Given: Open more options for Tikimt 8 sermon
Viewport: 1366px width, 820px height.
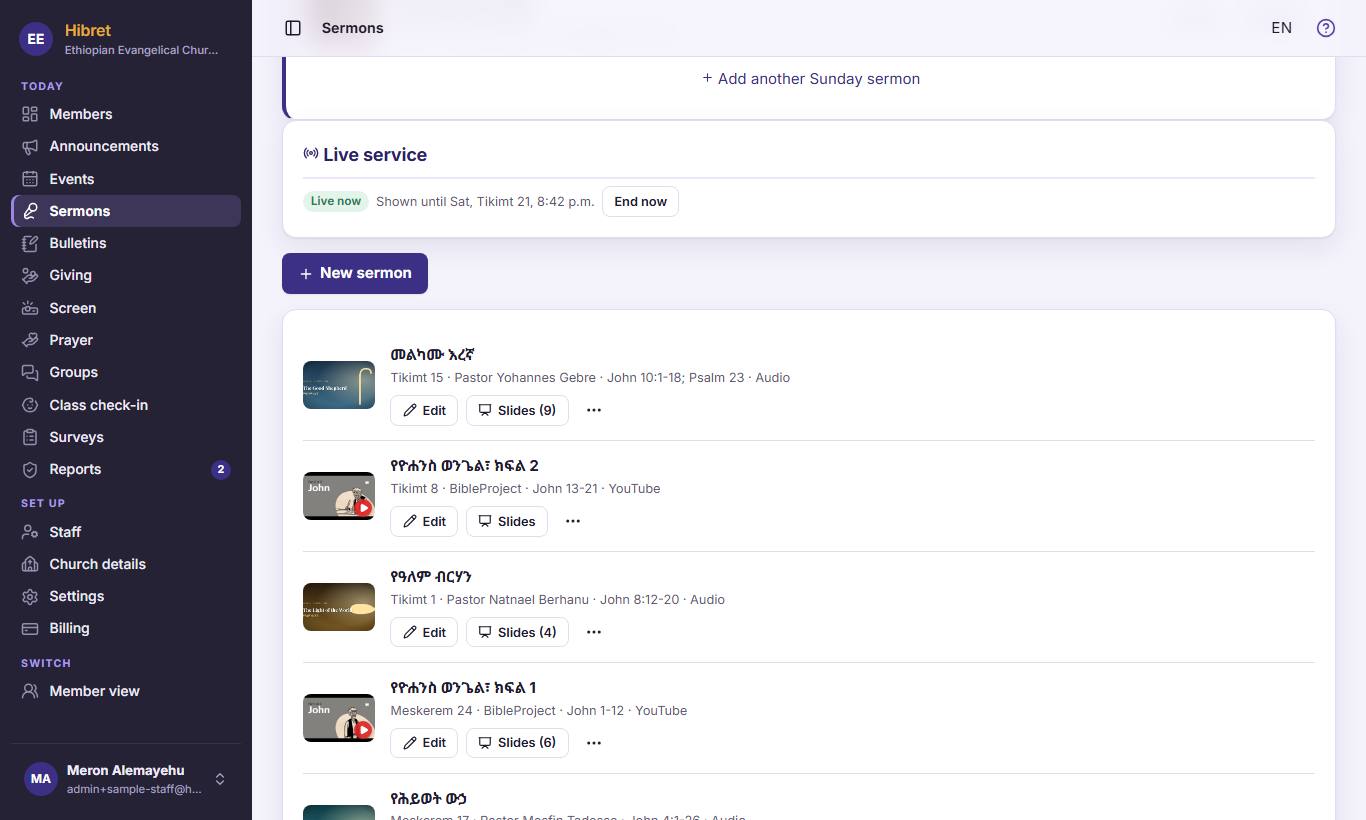Looking at the screenshot, I should point(573,521).
